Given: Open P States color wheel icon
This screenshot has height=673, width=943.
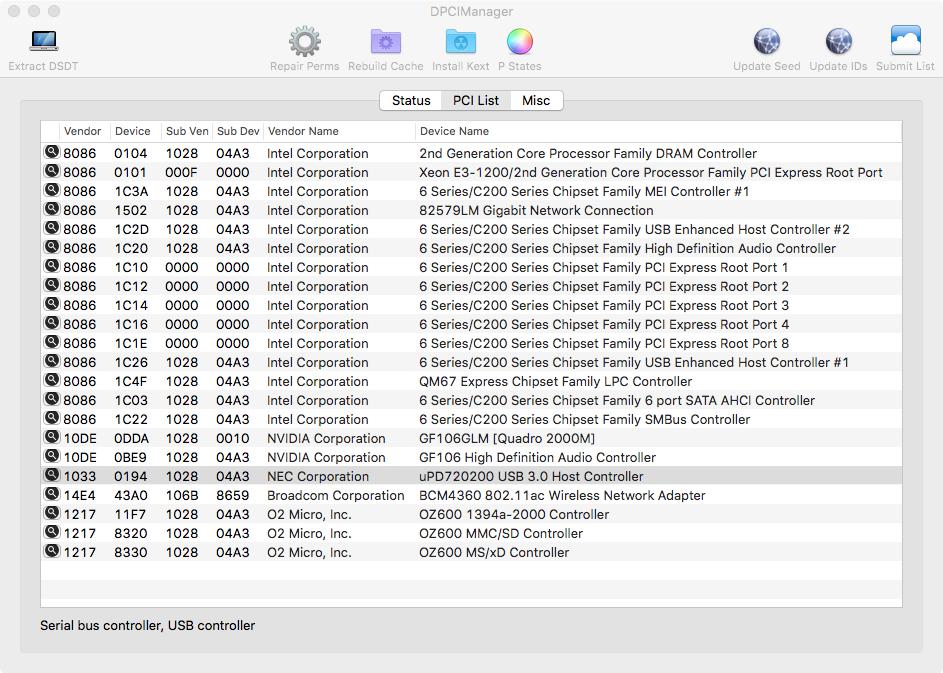Looking at the screenshot, I should pos(519,42).
